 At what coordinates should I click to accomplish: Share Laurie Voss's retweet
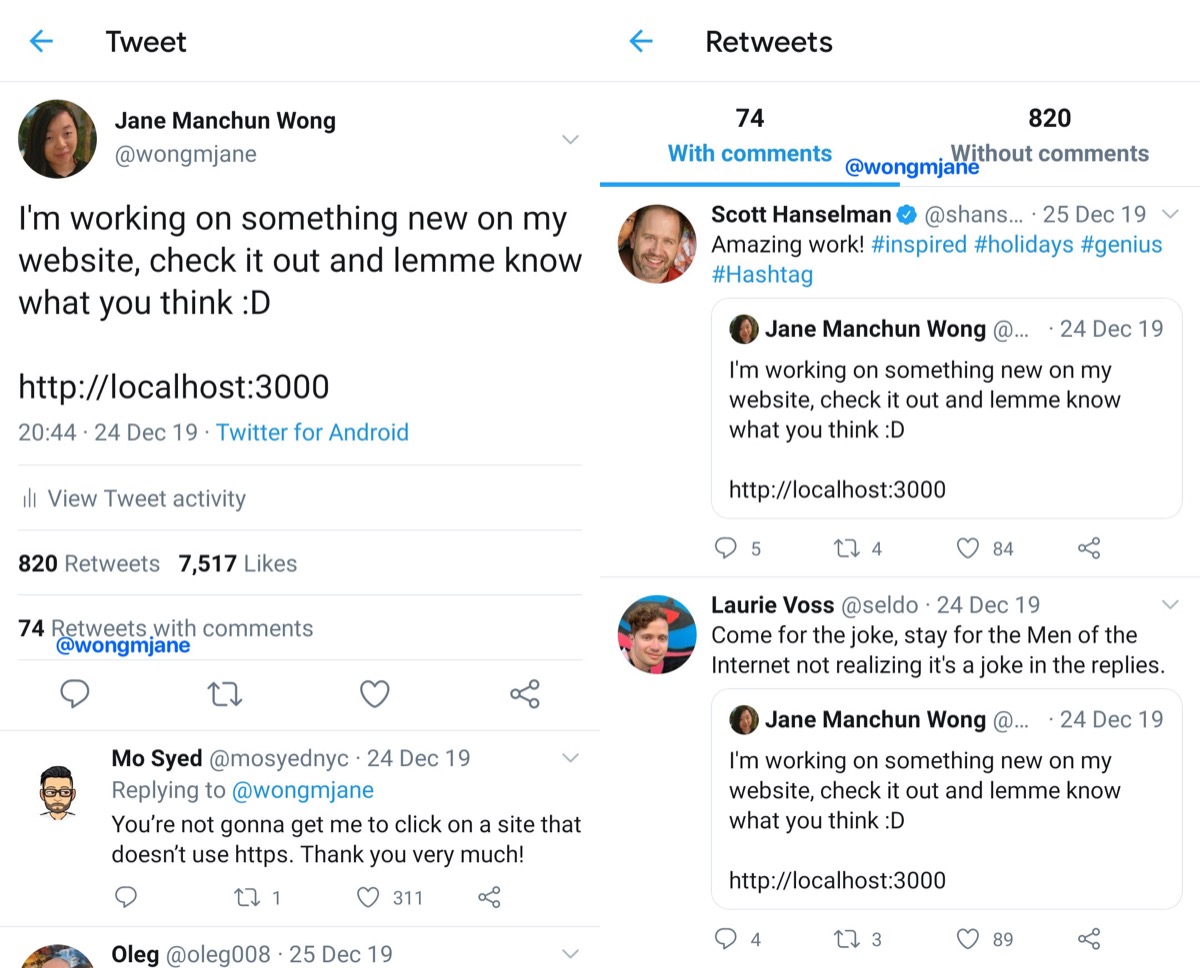pos(1088,939)
